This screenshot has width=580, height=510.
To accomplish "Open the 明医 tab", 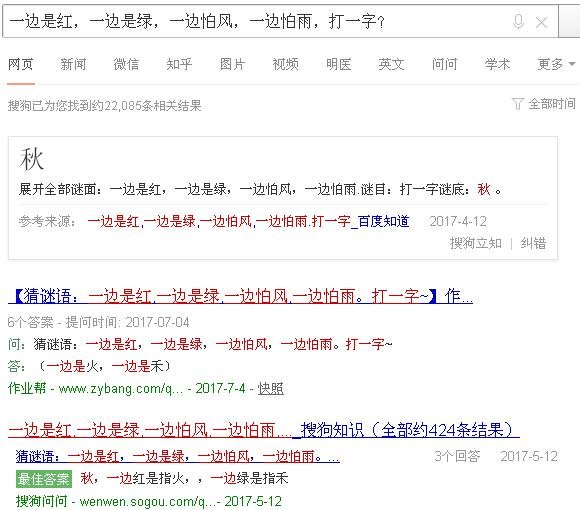I will pyautogui.click(x=338, y=64).
